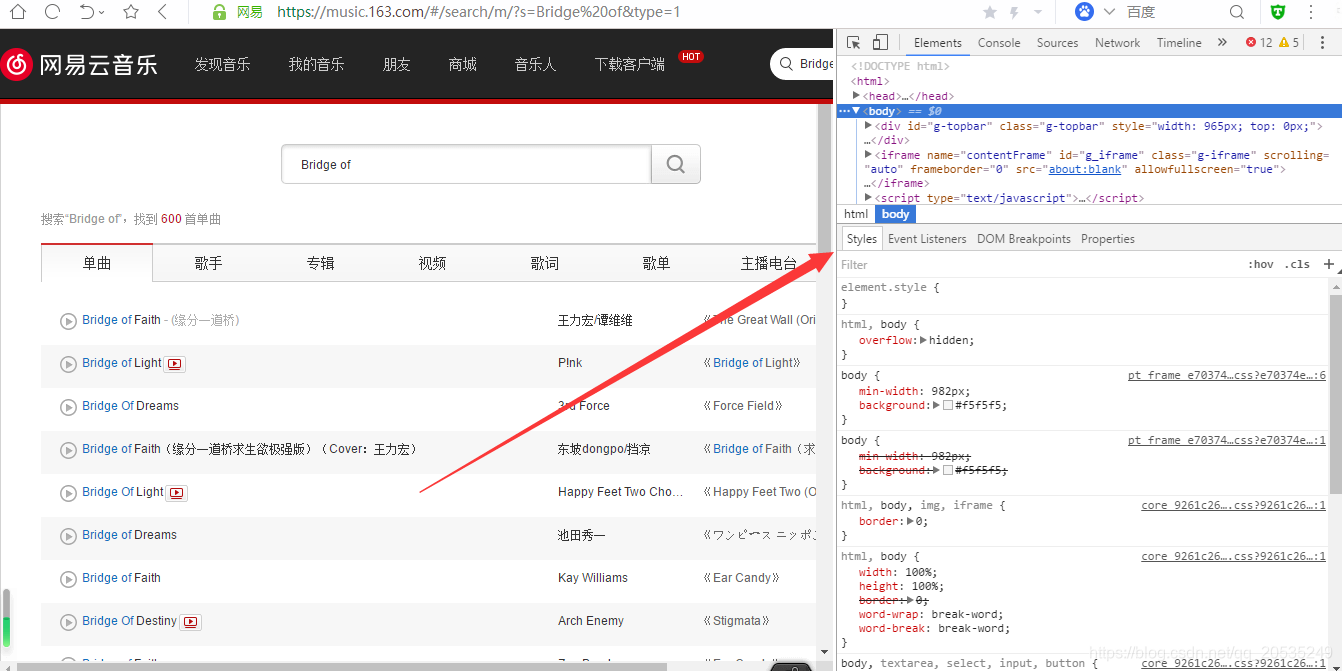Switch to the Console tab in DevTools
The height and width of the screenshot is (671, 1342).
(999, 43)
